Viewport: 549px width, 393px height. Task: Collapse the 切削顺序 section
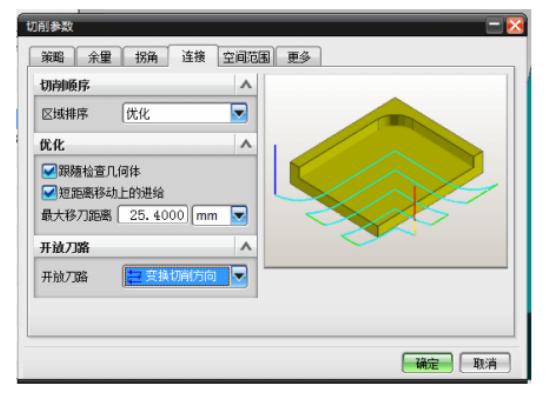click(246, 84)
